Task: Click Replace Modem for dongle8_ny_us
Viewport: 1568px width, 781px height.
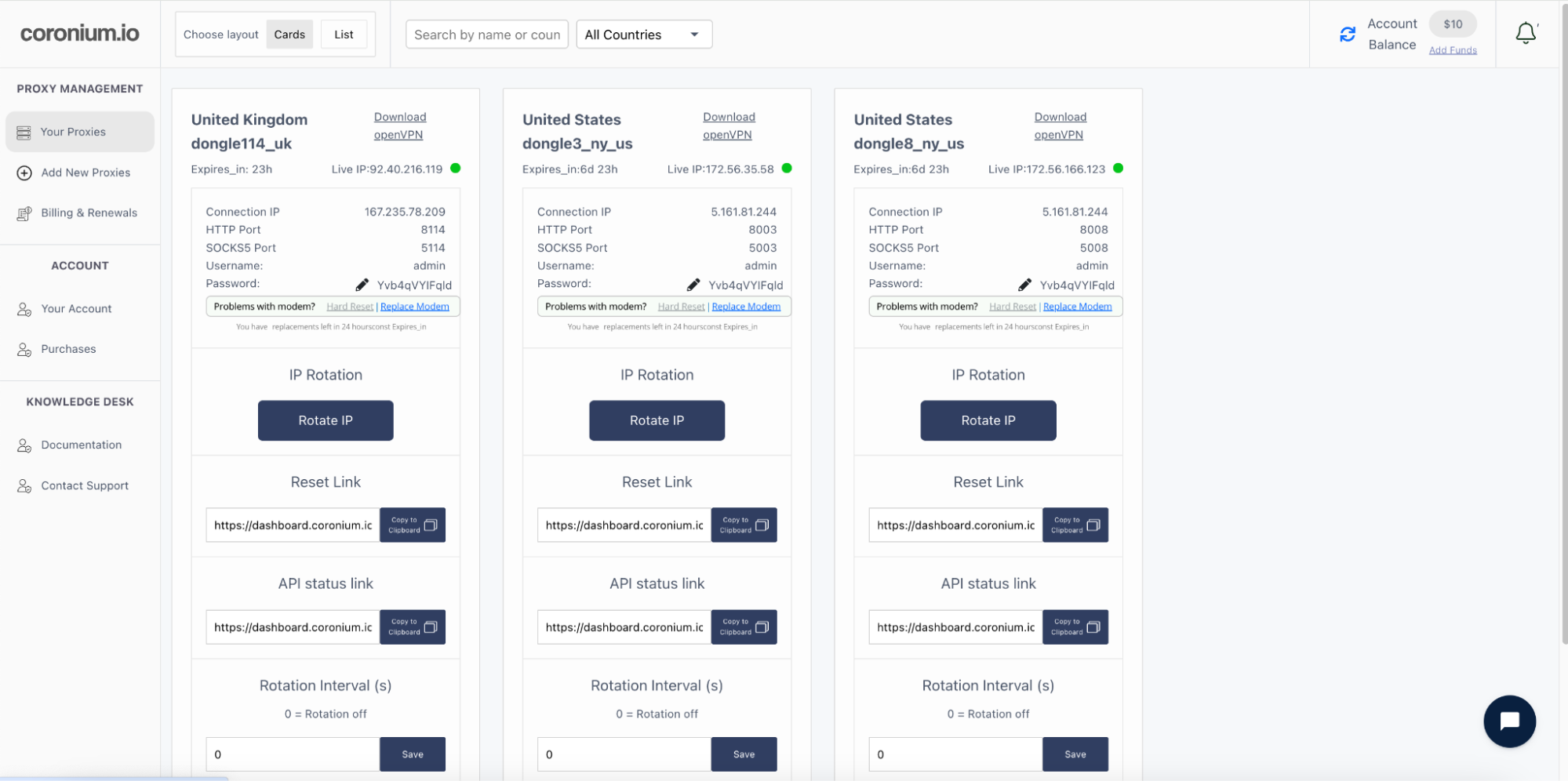Action: coord(1077,307)
